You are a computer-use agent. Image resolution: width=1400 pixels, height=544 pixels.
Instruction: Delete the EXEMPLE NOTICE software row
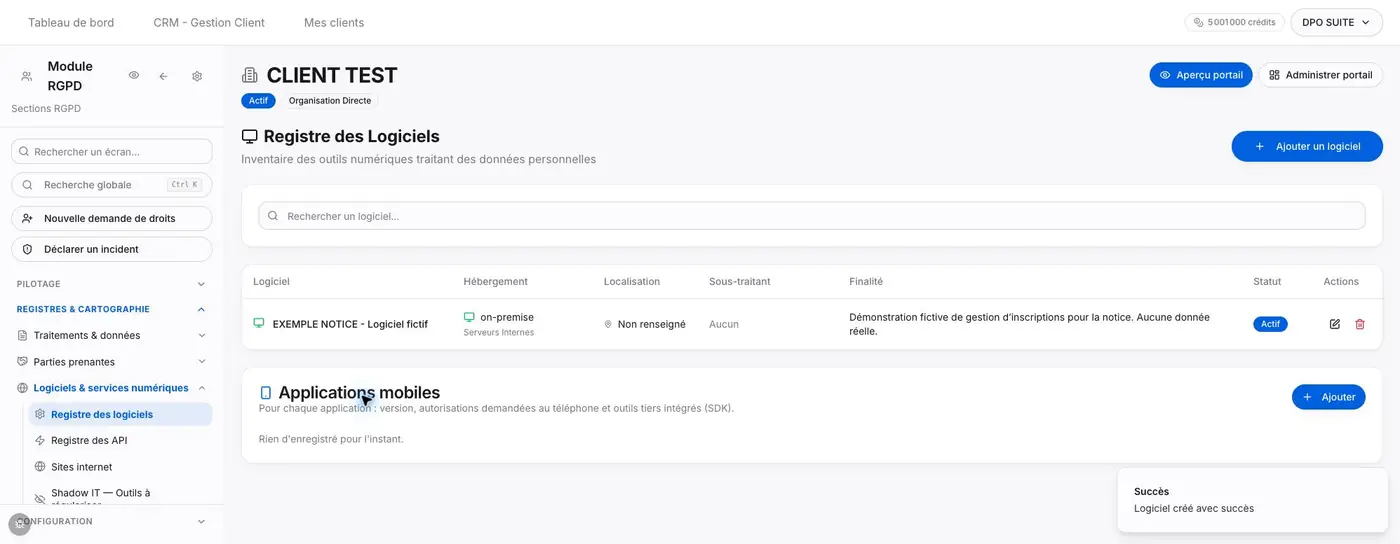coord(1360,324)
